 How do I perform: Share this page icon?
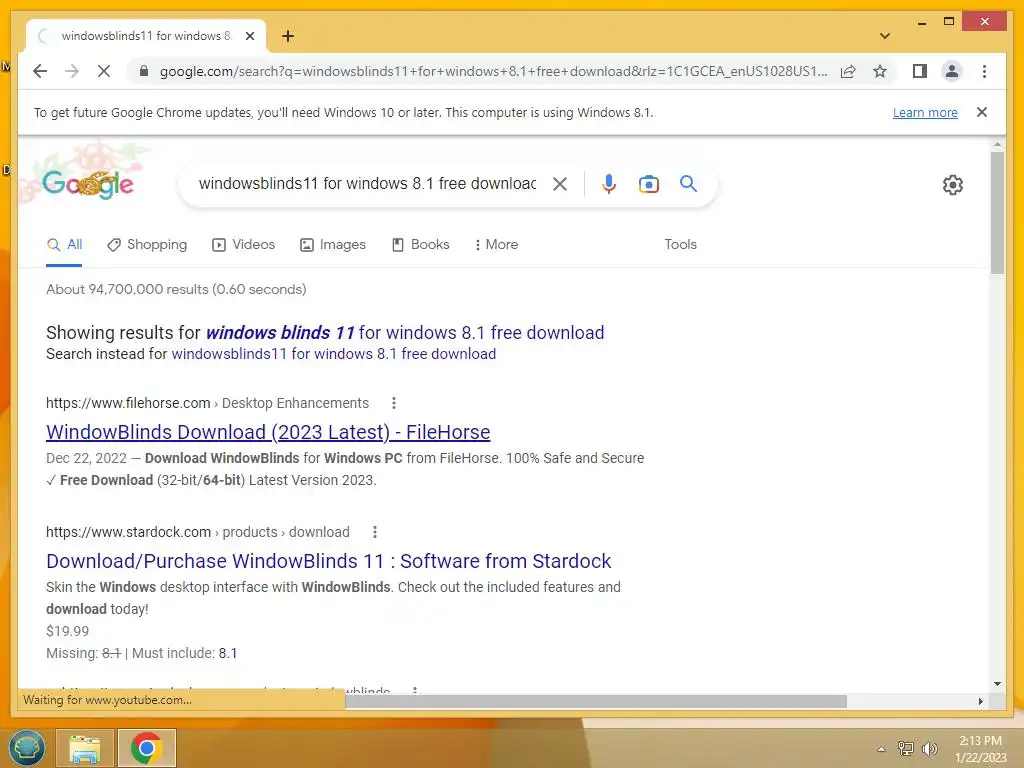[848, 71]
